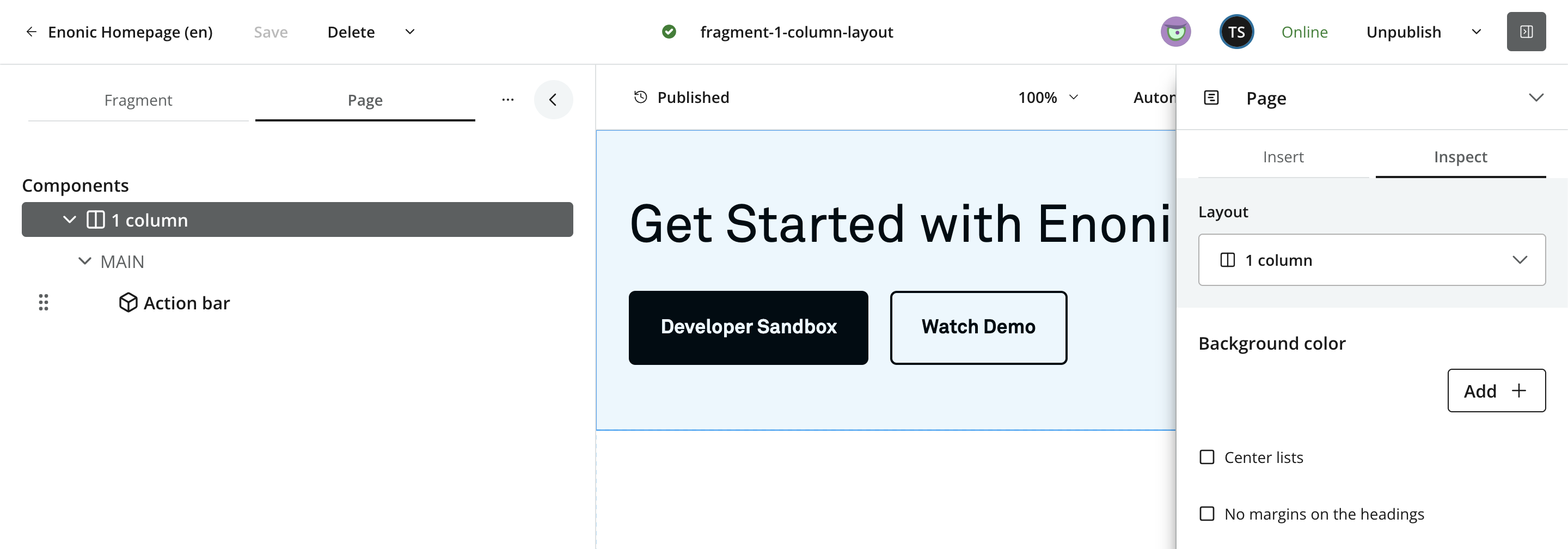Click the Page panel document icon

(1211, 98)
